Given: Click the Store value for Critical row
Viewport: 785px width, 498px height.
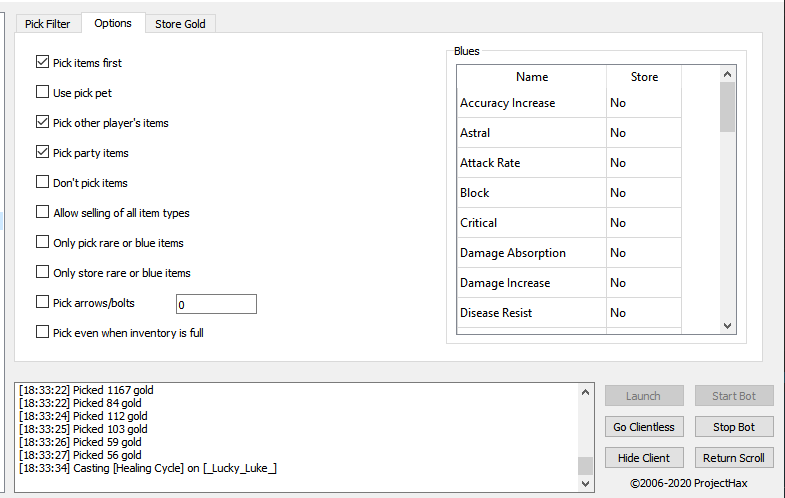Looking at the screenshot, I should coord(643,223).
